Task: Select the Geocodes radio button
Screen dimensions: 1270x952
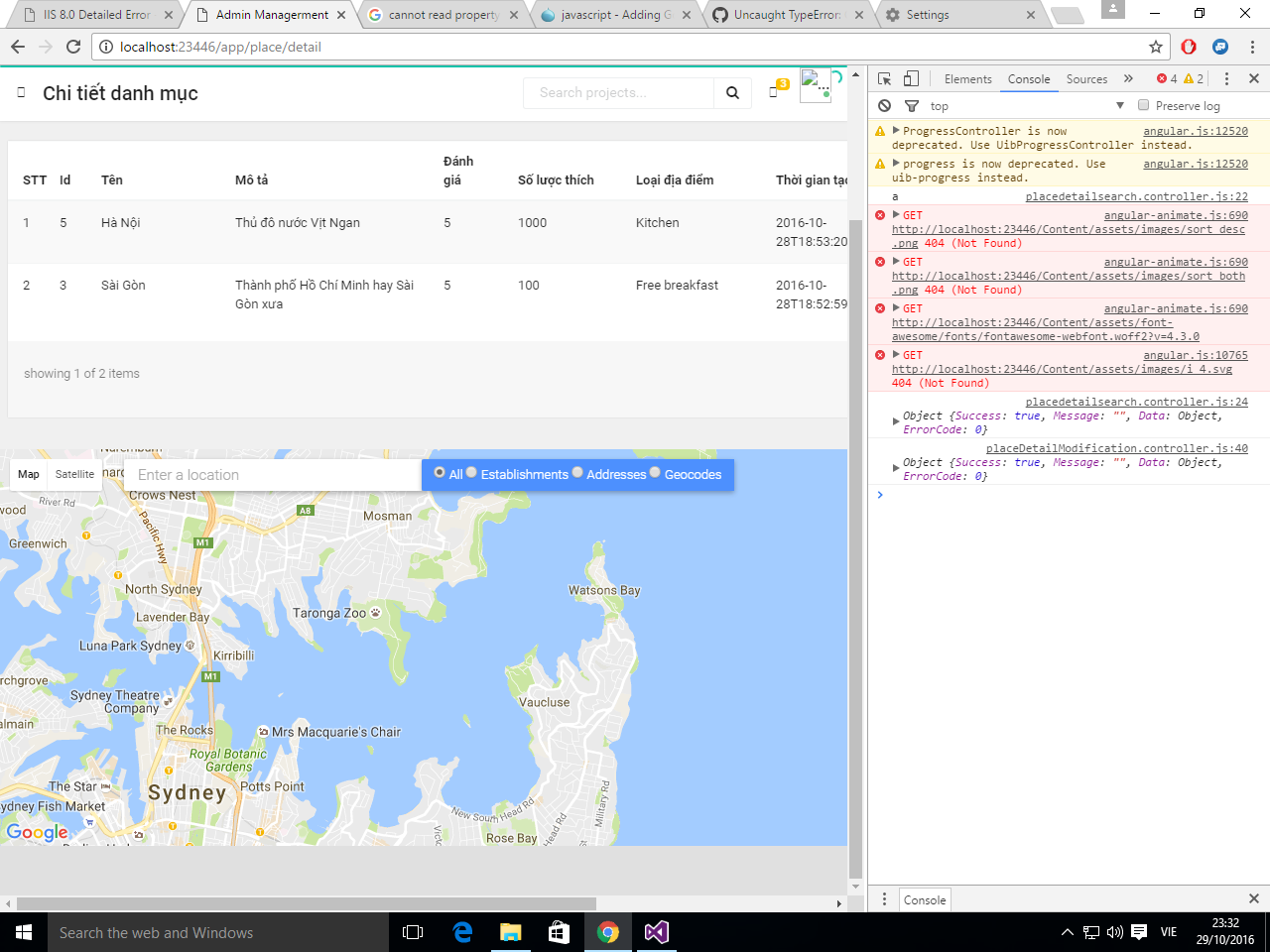Action: pos(654,473)
